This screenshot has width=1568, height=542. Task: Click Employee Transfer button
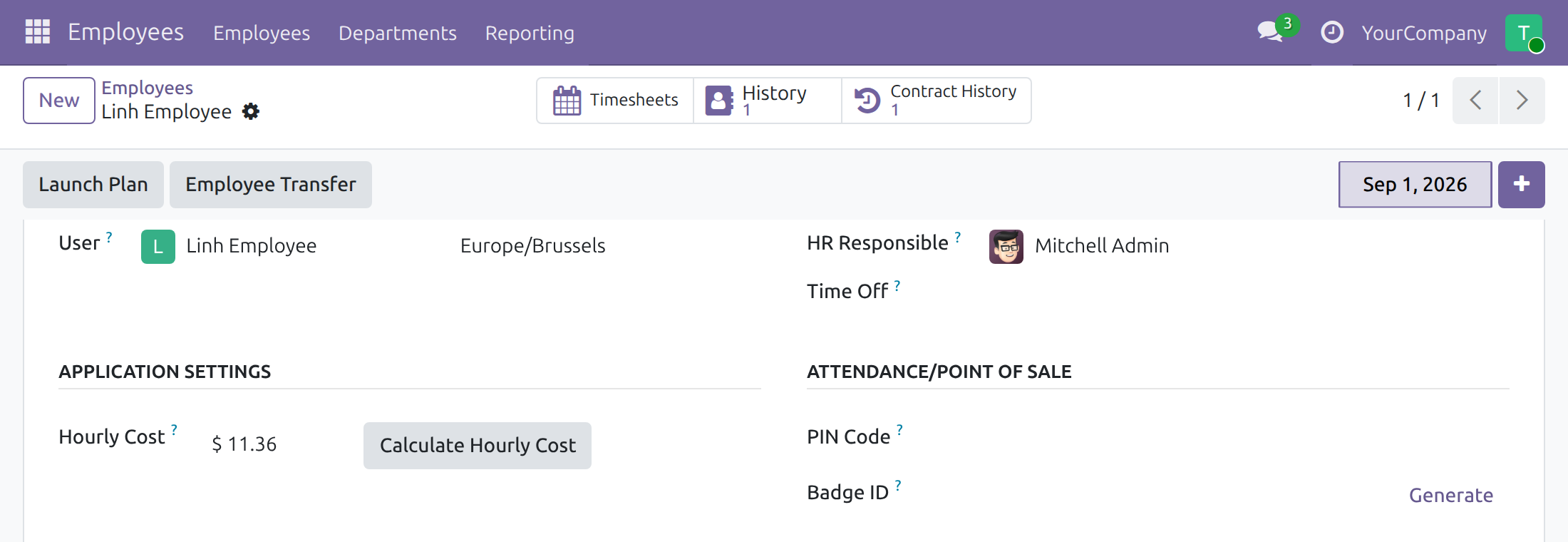point(271,185)
